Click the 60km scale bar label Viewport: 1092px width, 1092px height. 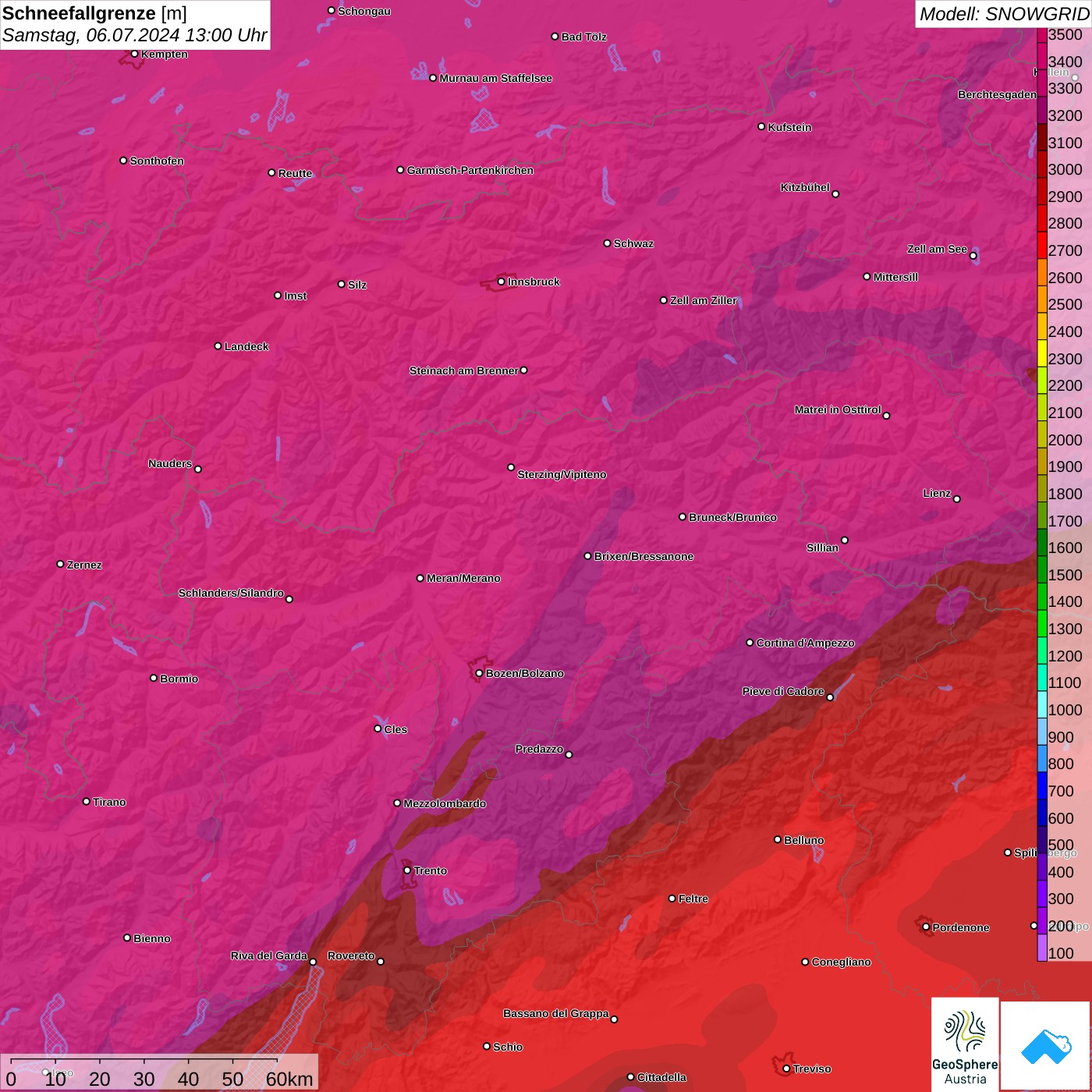click(289, 1079)
